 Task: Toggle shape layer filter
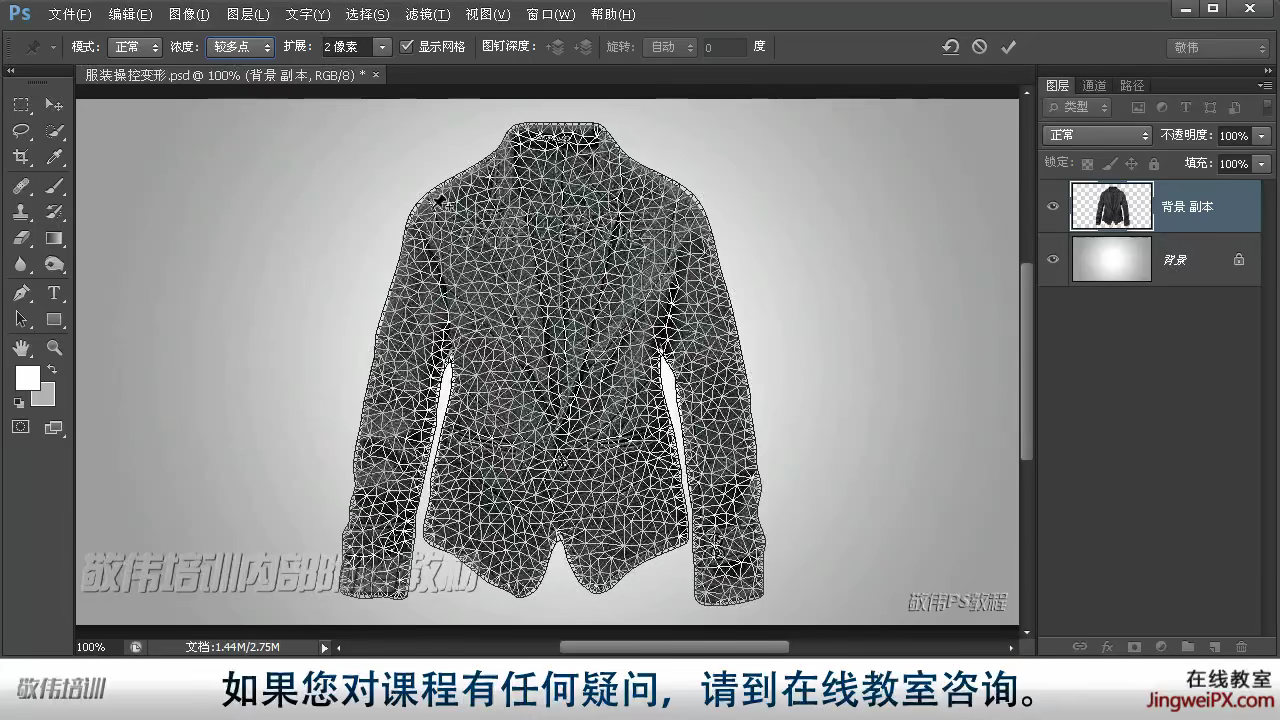coord(1210,108)
